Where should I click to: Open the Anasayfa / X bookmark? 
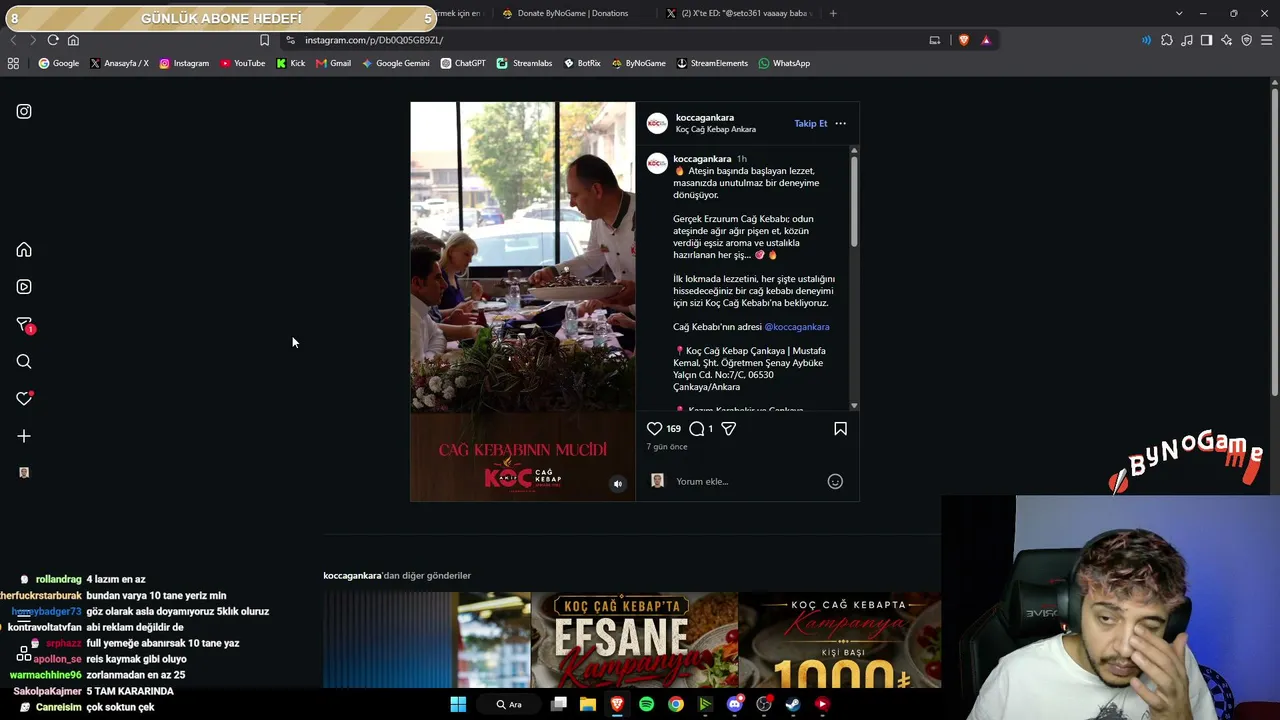[119, 63]
